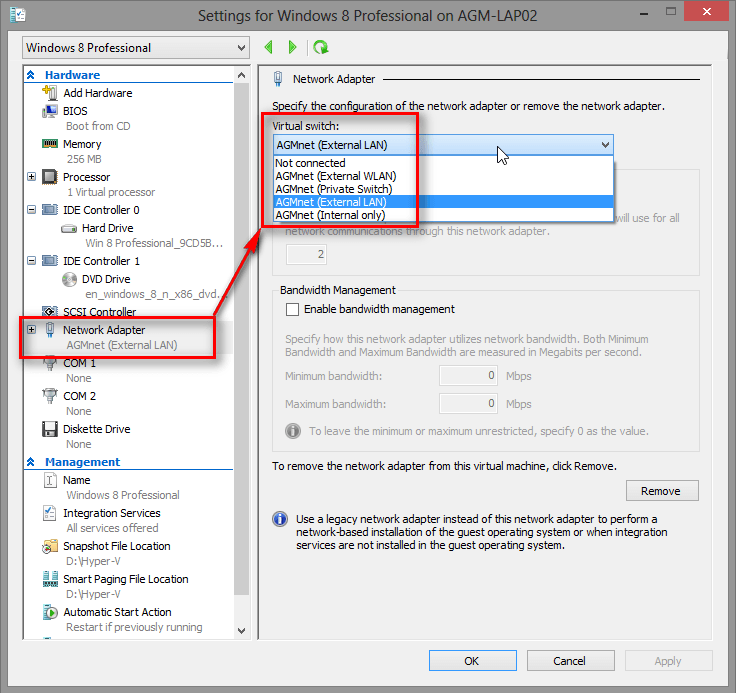This screenshot has height=693, width=736.
Task: Click the green back navigation arrow
Action: [268, 47]
